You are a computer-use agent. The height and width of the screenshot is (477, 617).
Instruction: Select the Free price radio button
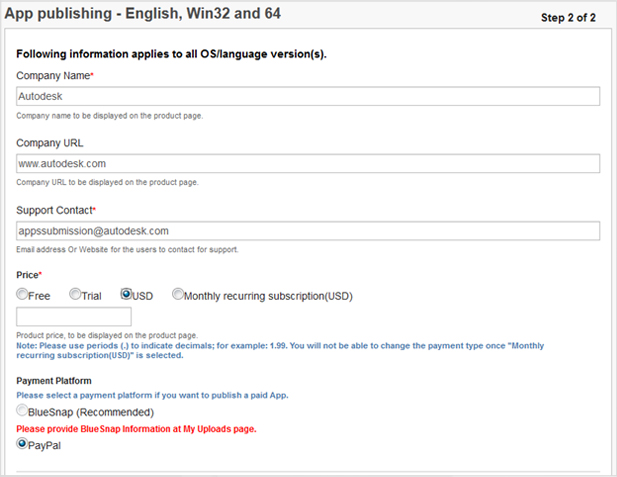coord(23,295)
